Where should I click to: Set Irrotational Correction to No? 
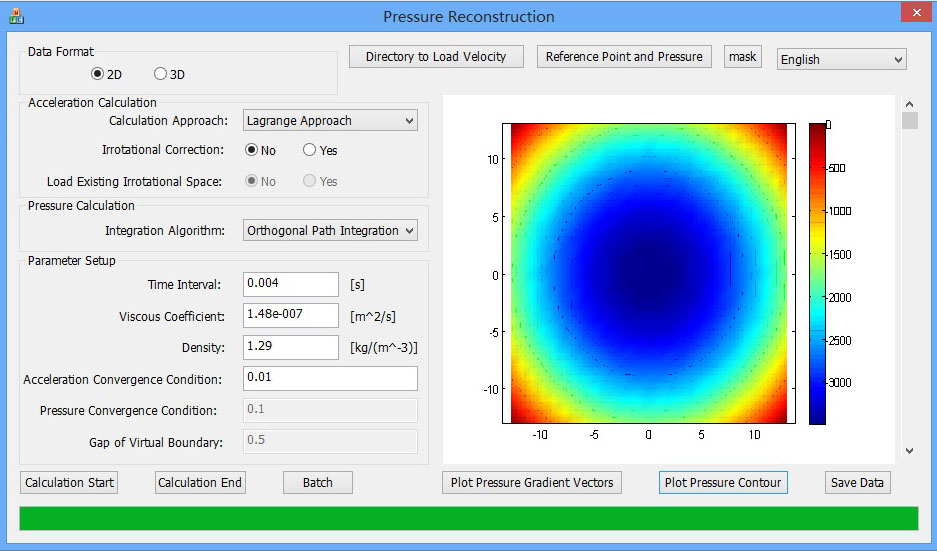click(x=253, y=150)
